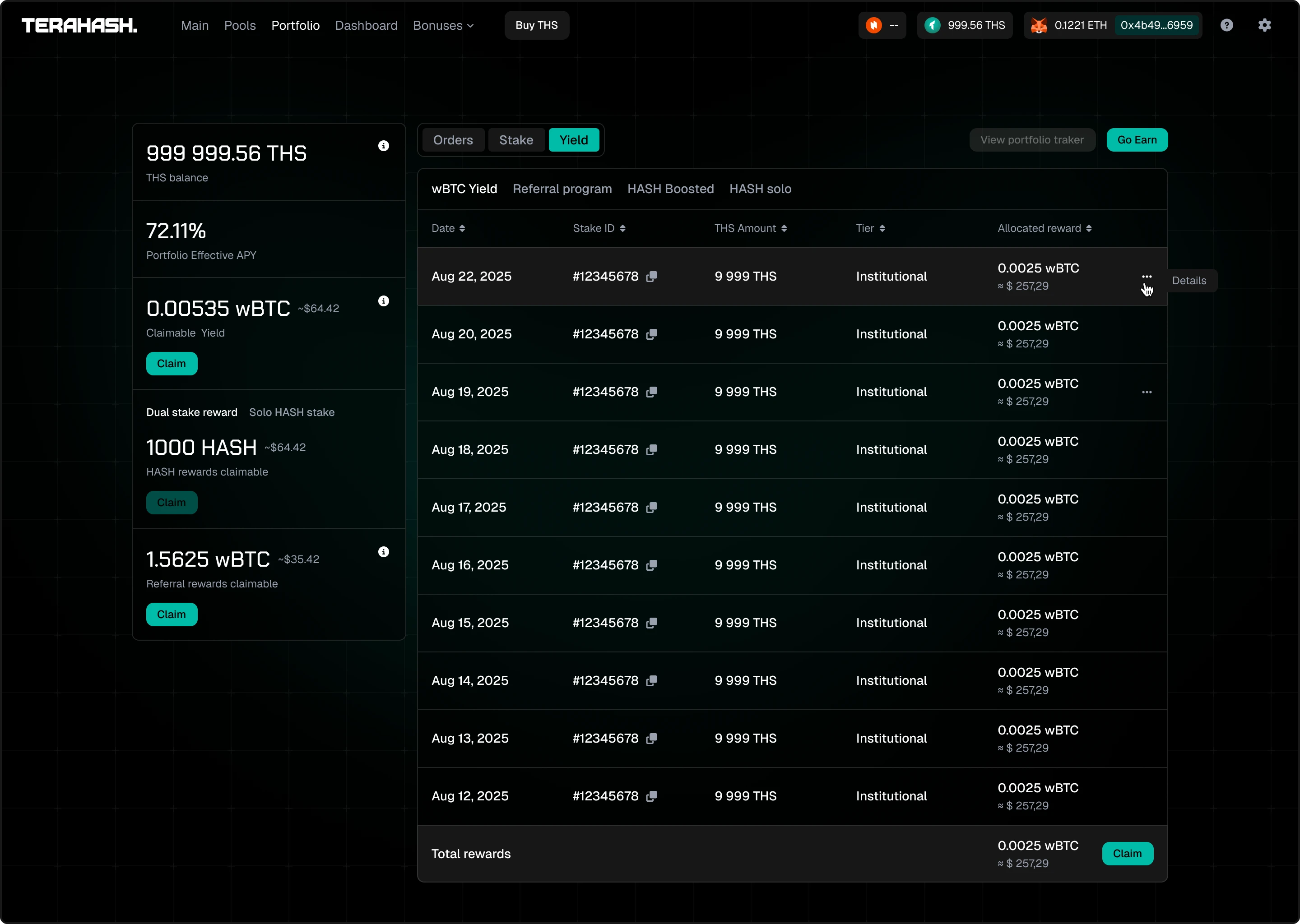Viewport: 1300px width, 924px height.
Task: Show info for Referral rewards card
Action: point(384,552)
